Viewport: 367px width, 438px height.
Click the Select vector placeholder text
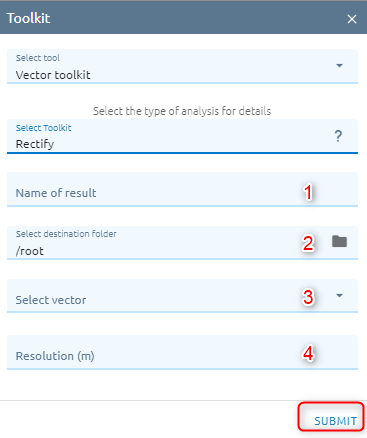(x=51, y=300)
